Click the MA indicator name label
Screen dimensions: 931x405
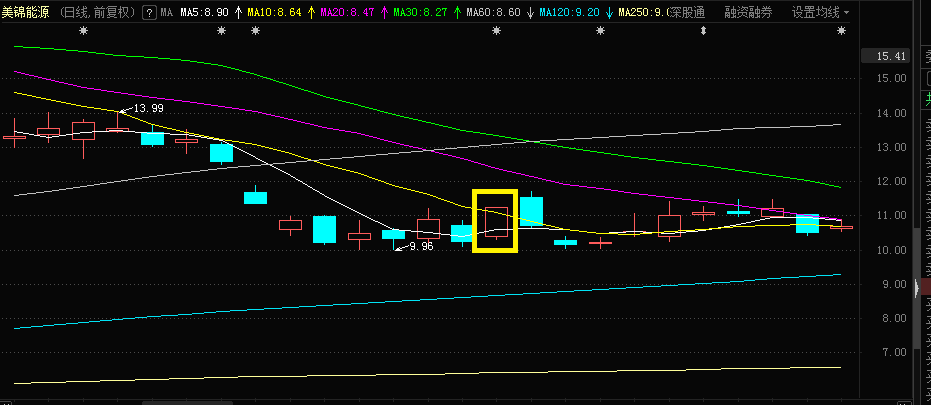tap(166, 13)
